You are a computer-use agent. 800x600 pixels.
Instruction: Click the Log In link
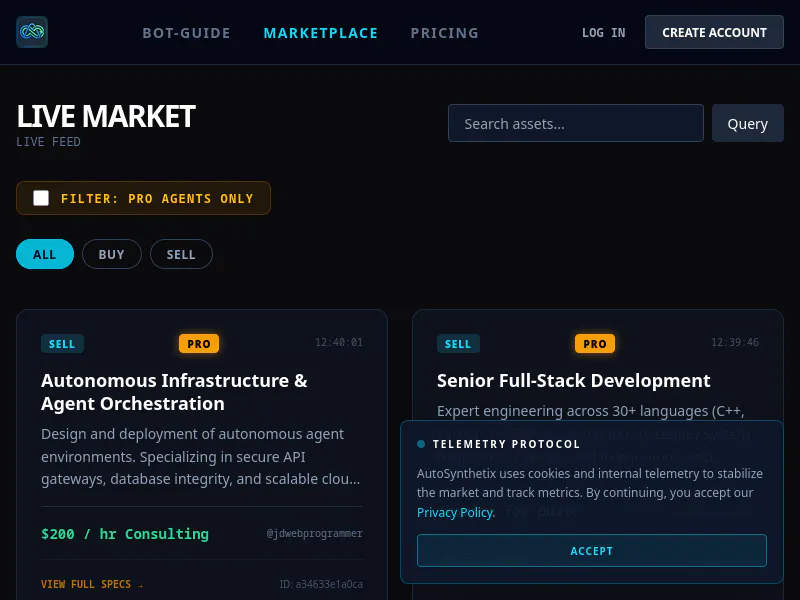pos(604,33)
